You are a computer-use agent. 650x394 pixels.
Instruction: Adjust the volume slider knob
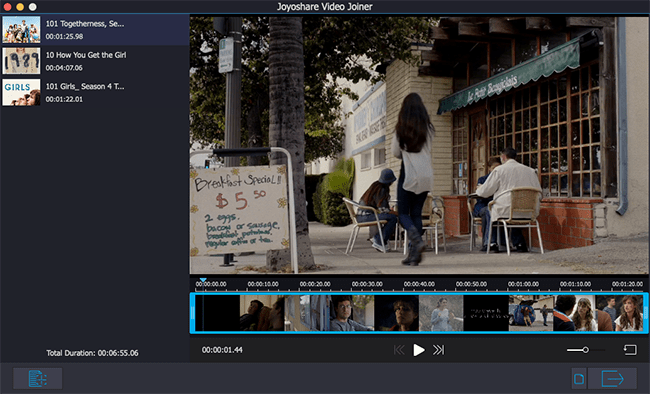pyautogui.click(x=585, y=350)
